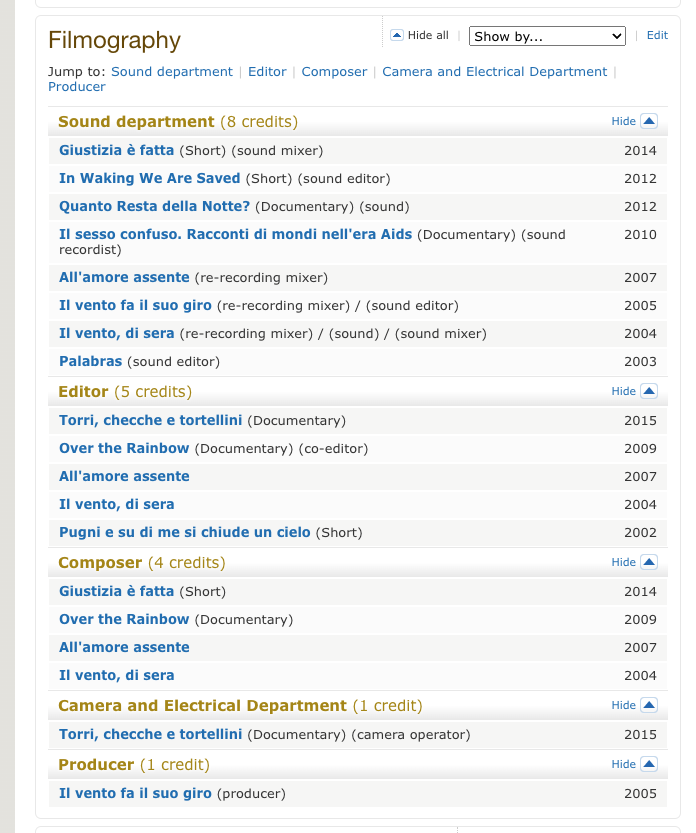The image size is (696, 833).
Task: Click the Edit link for Filmography
Action: click(657, 35)
